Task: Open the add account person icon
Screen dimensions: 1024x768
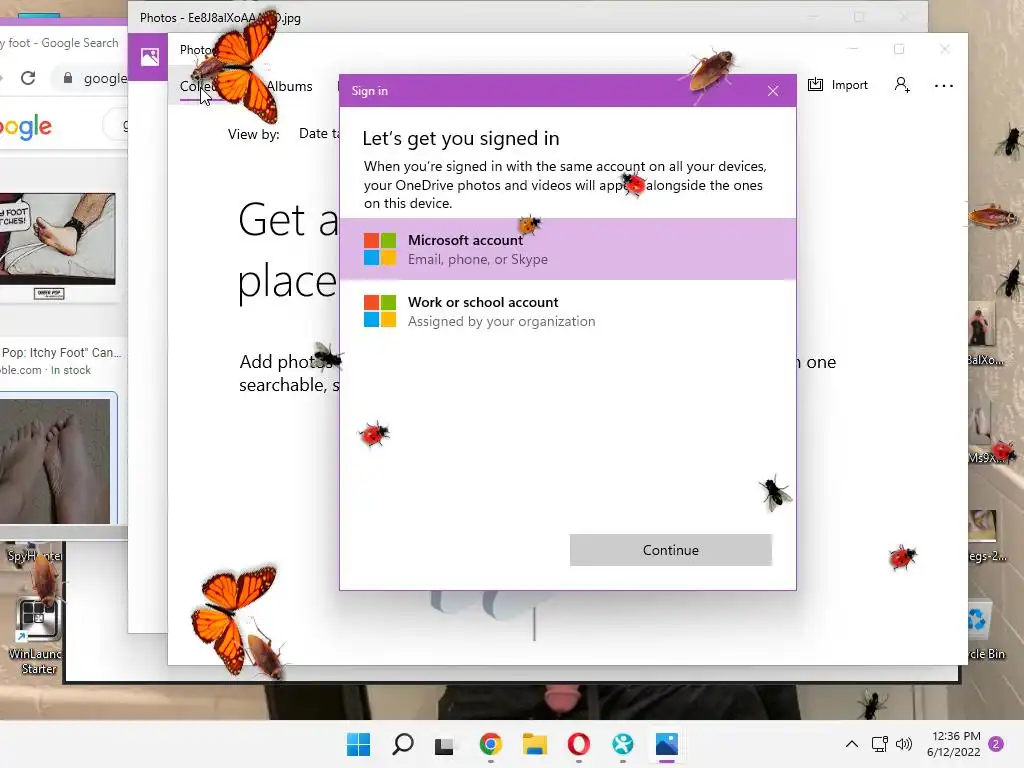Action: 902,85
